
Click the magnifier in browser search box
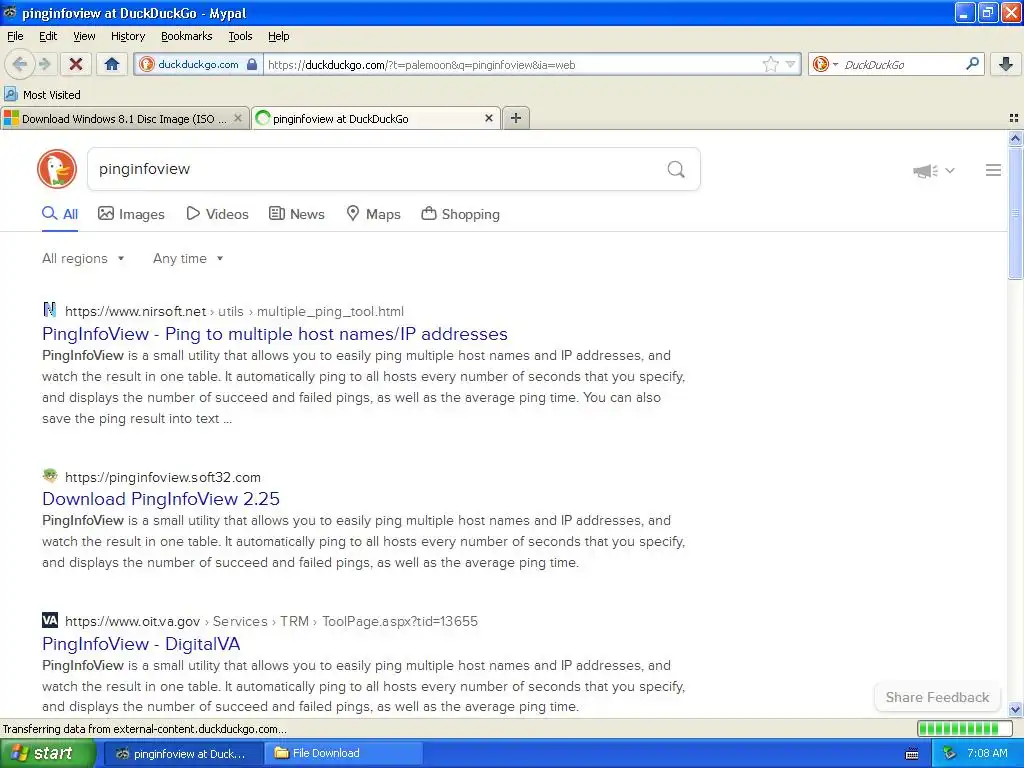pos(972,64)
